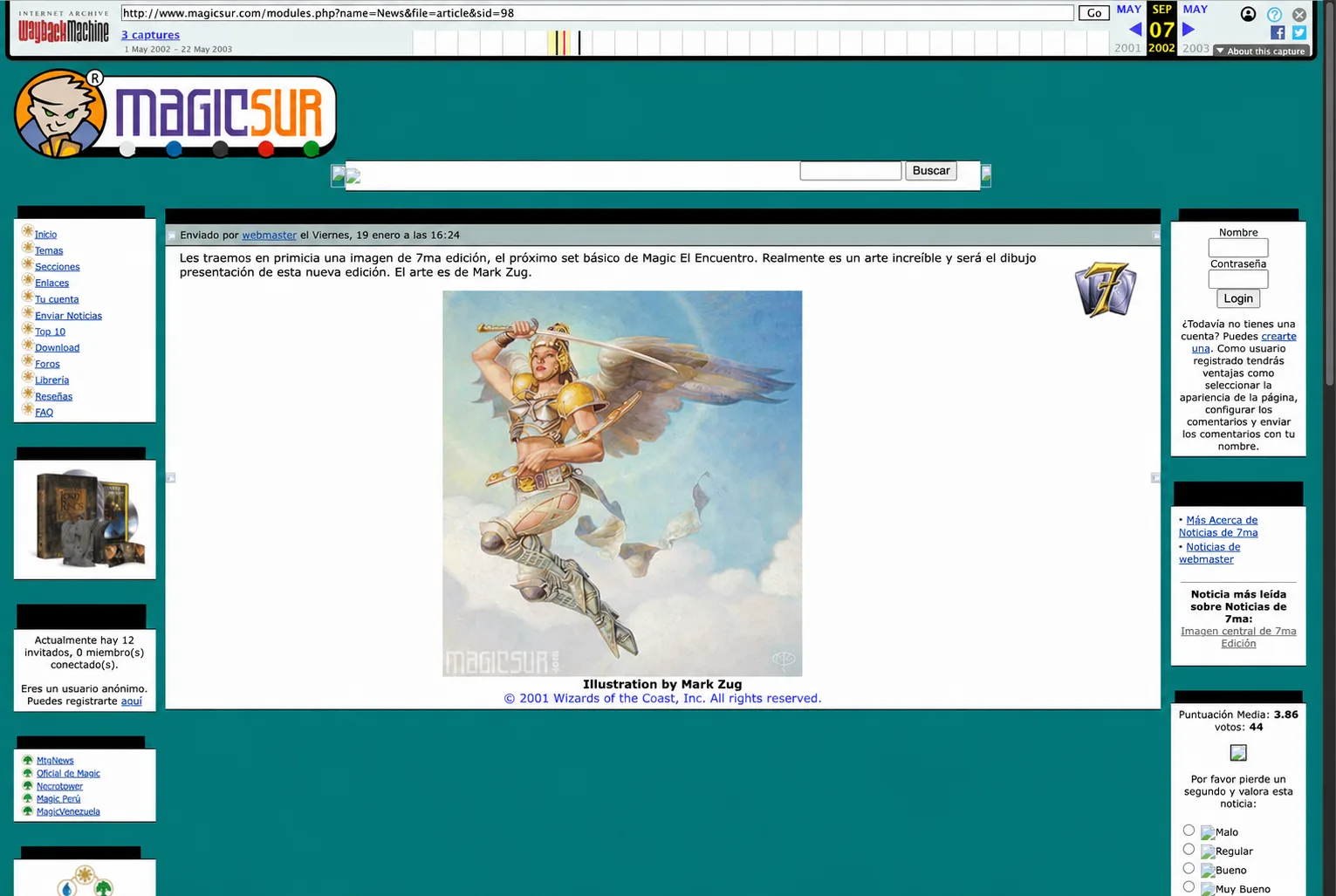
Task: Click the Wayback URL address field
Action: click(x=597, y=13)
